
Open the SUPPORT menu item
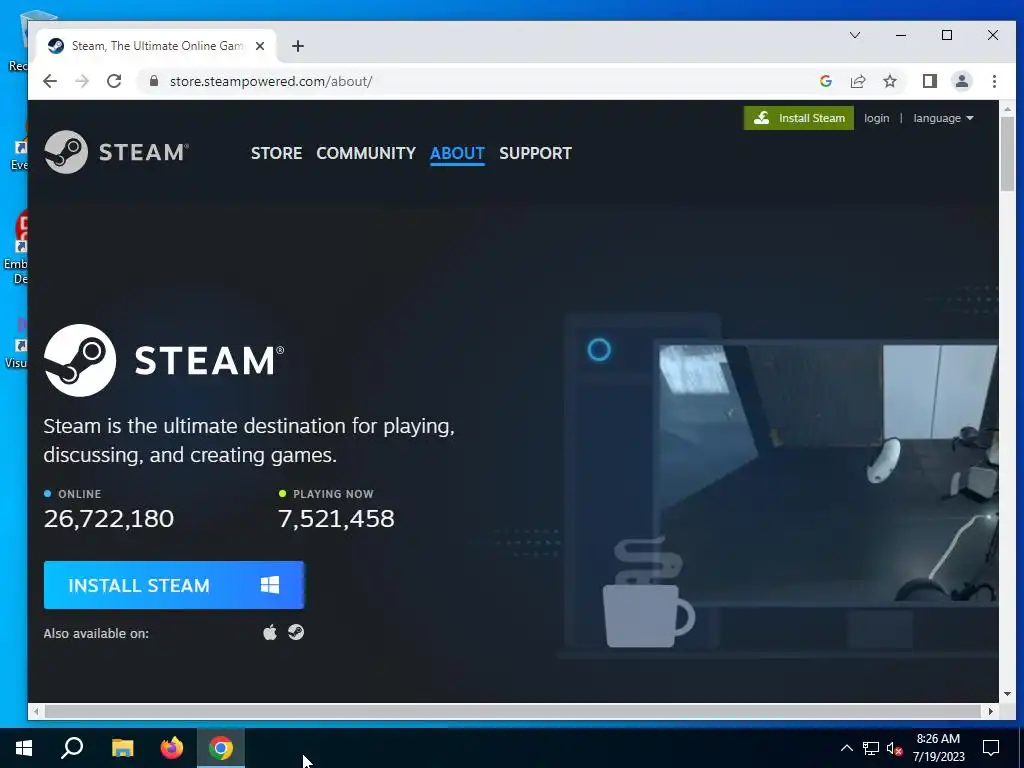pos(535,153)
